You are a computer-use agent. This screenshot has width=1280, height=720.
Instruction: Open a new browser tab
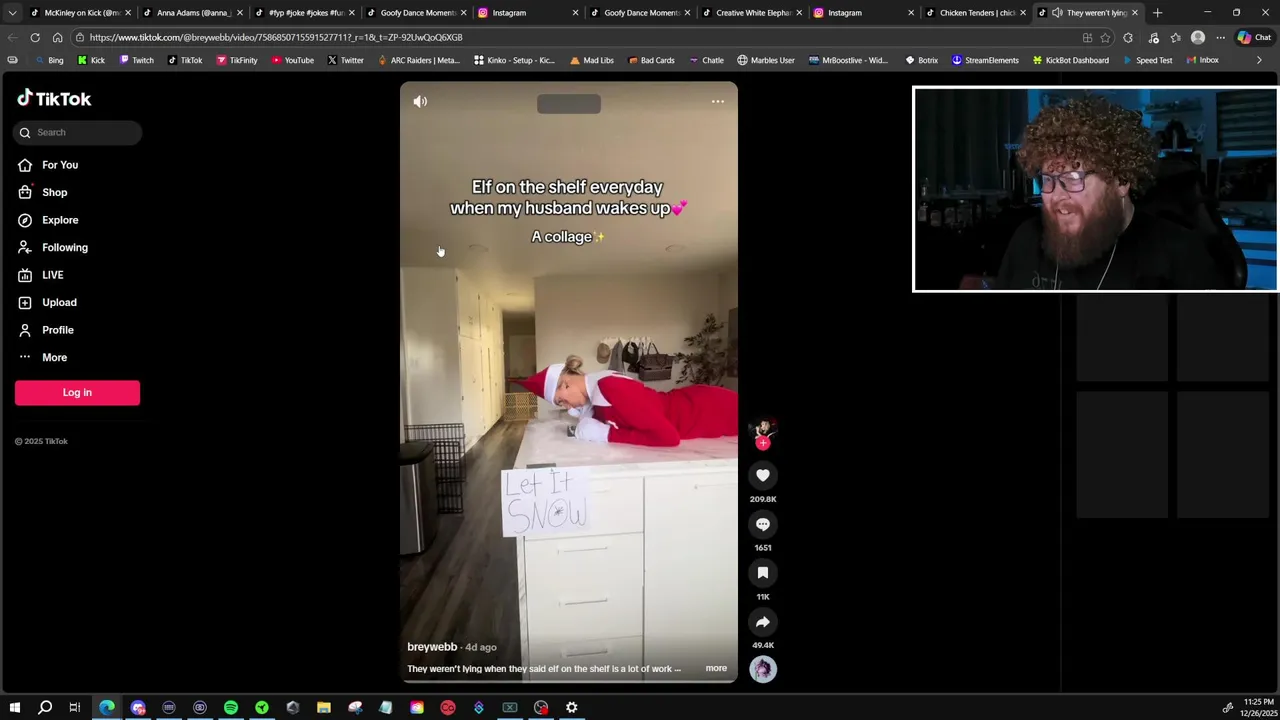click(x=1157, y=13)
